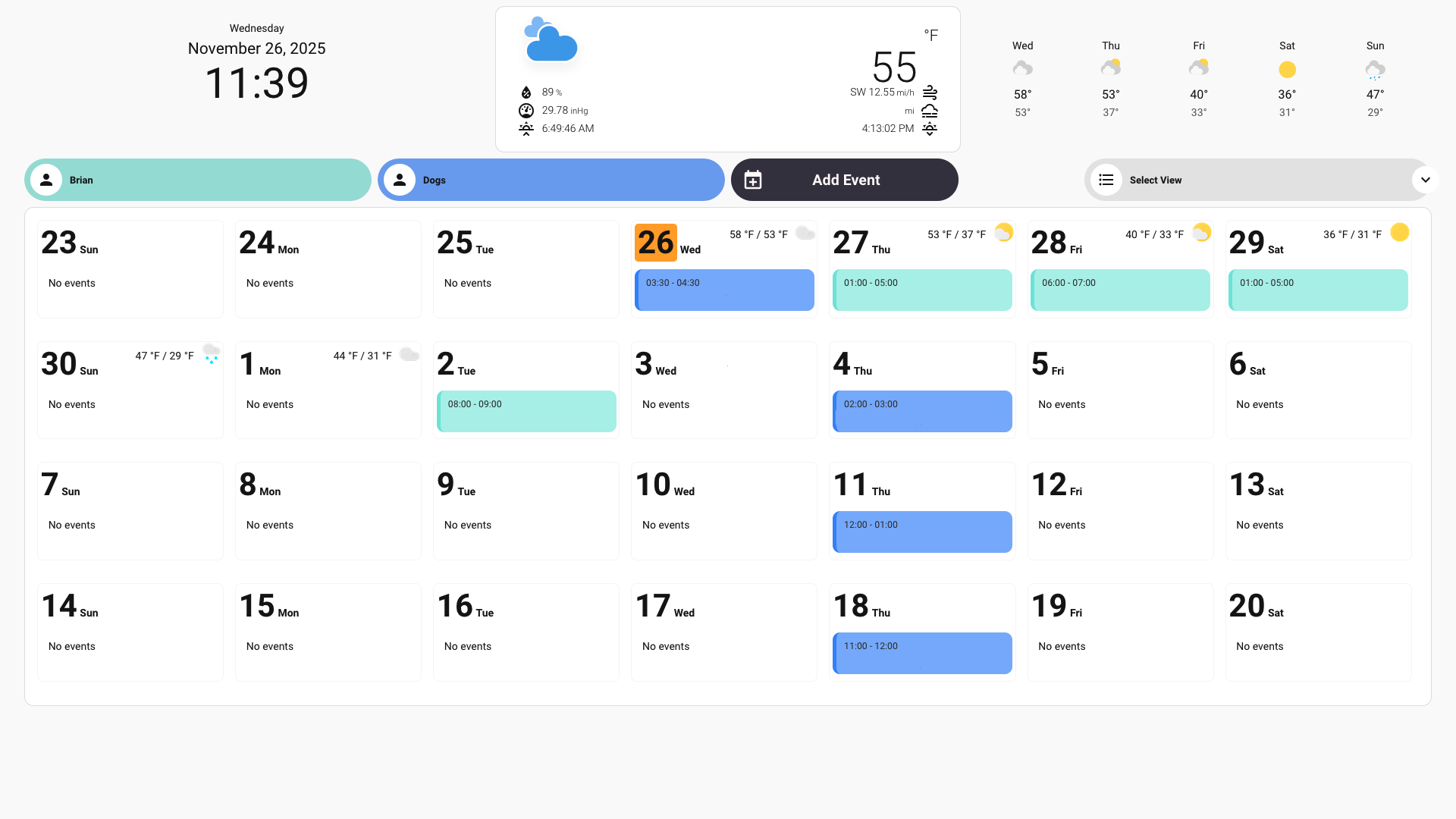Click the Sat forecast column showing 36°
1456x819 pixels.
click(1287, 79)
